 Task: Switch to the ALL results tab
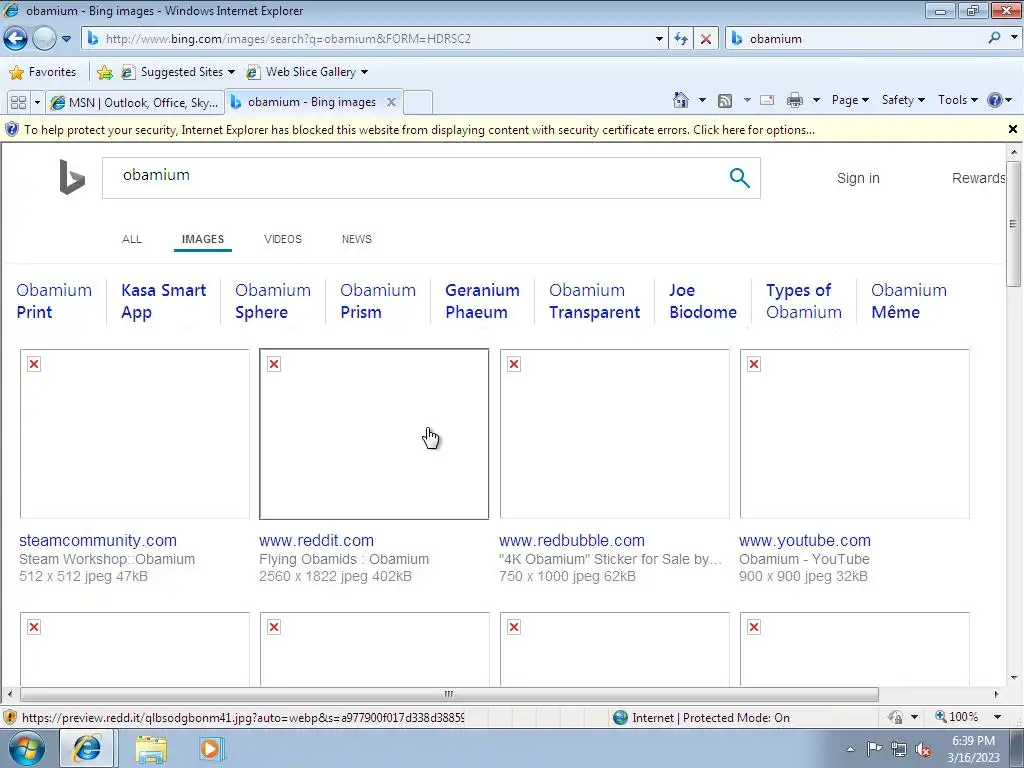click(132, 239)
